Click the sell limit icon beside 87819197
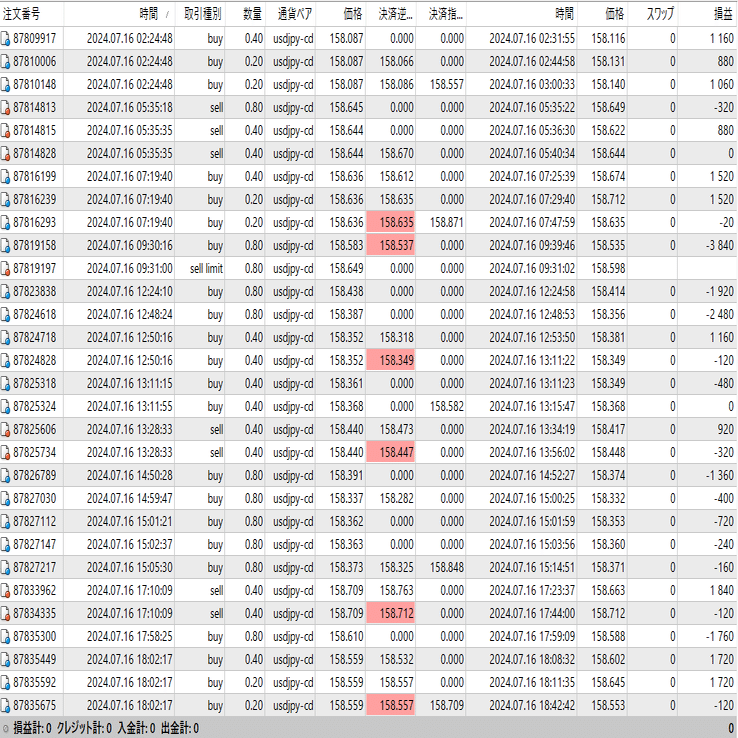The width and height of the screenshot is (738, 738). tap(5, 269)
